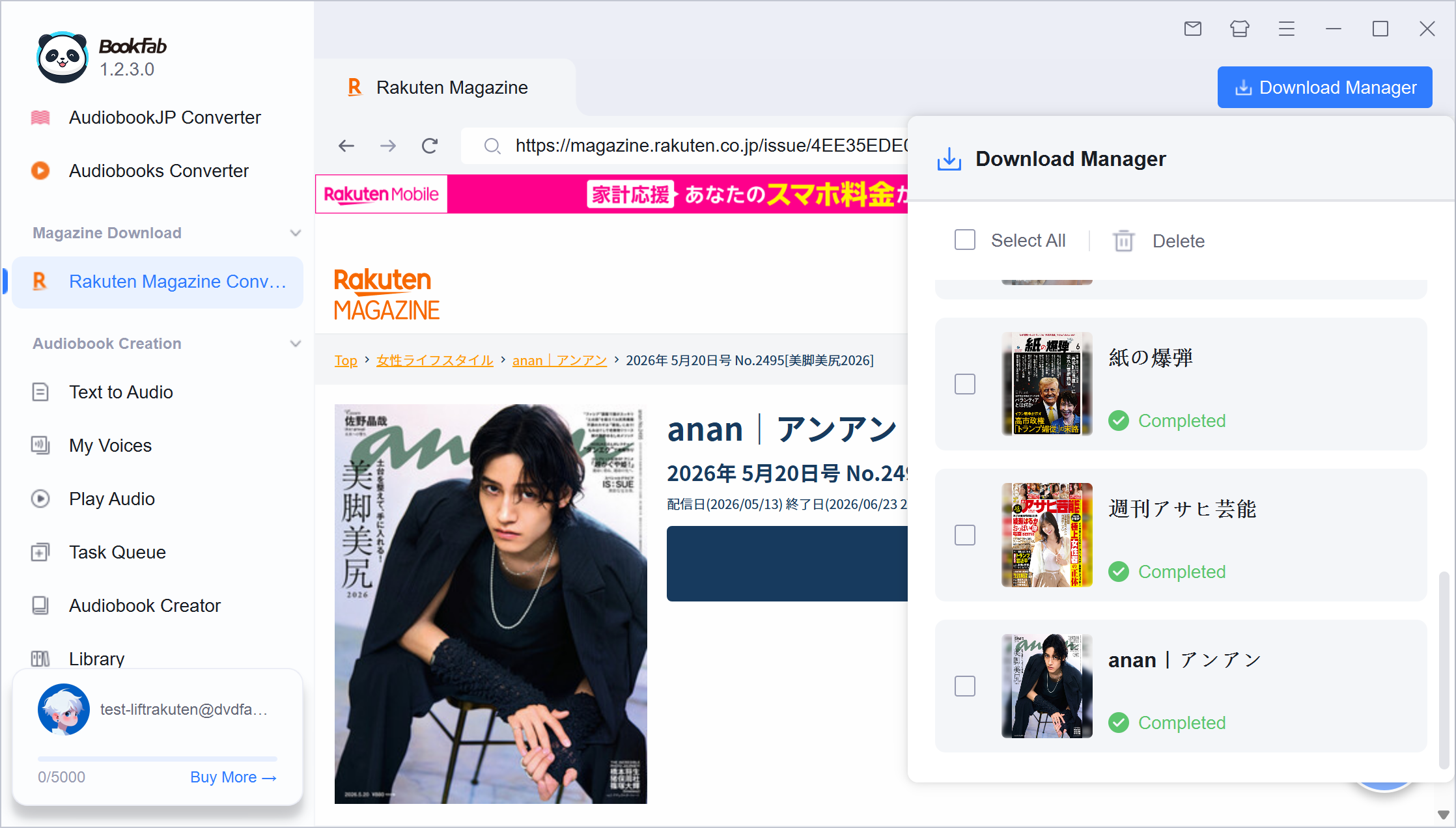Screen dimensions: 1456x828
Task: Click the 紙の爆弾 title text
Action: click(1151, 358)
